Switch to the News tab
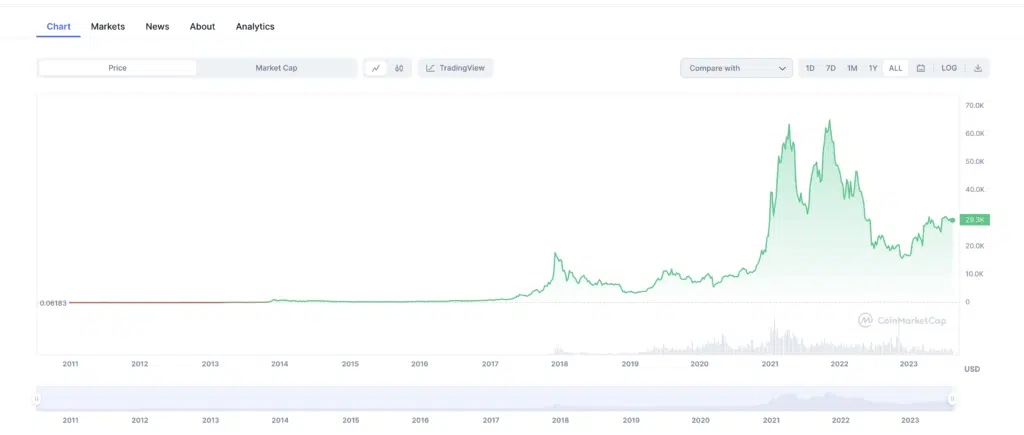Screen dimensions: 1024x435 click(157, 26)
